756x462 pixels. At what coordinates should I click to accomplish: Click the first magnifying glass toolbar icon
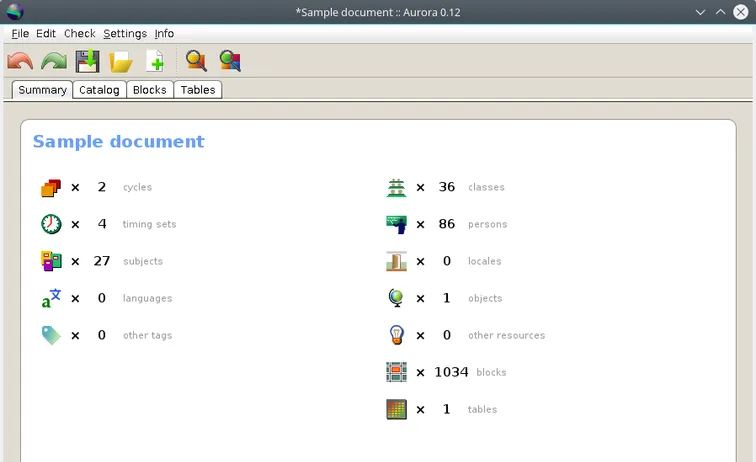[196, 62]
